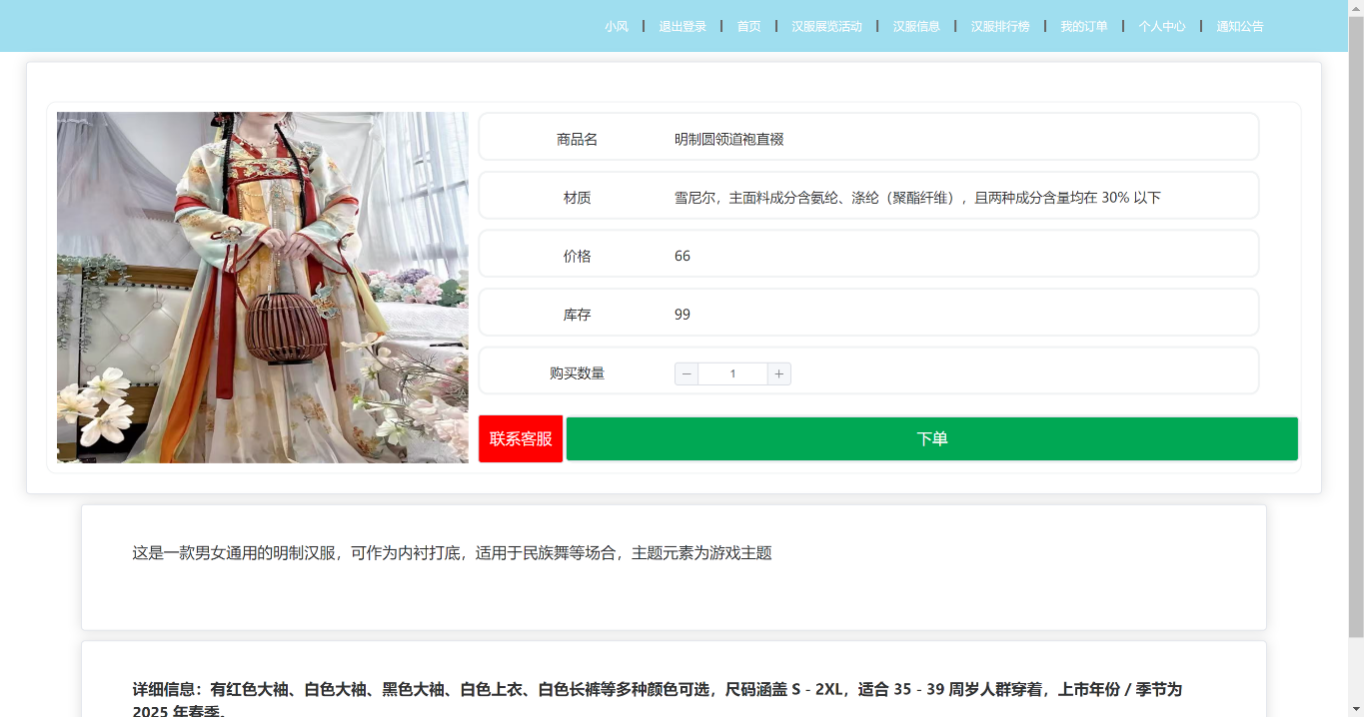
Task: Click the price value 66
Action: click(x=682, y=256)
